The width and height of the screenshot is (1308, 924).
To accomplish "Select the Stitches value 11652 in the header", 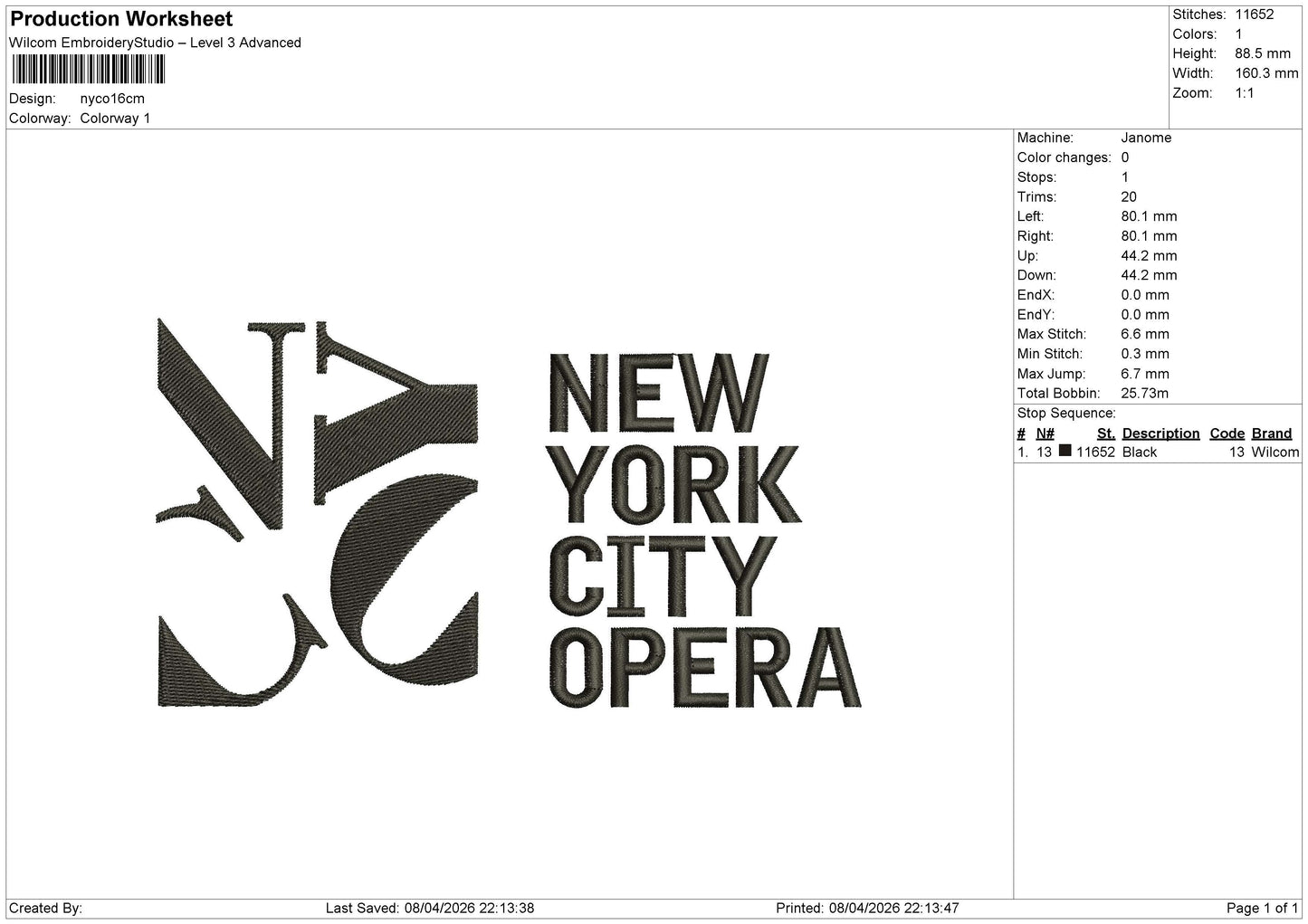I will tap(1255, 14).
